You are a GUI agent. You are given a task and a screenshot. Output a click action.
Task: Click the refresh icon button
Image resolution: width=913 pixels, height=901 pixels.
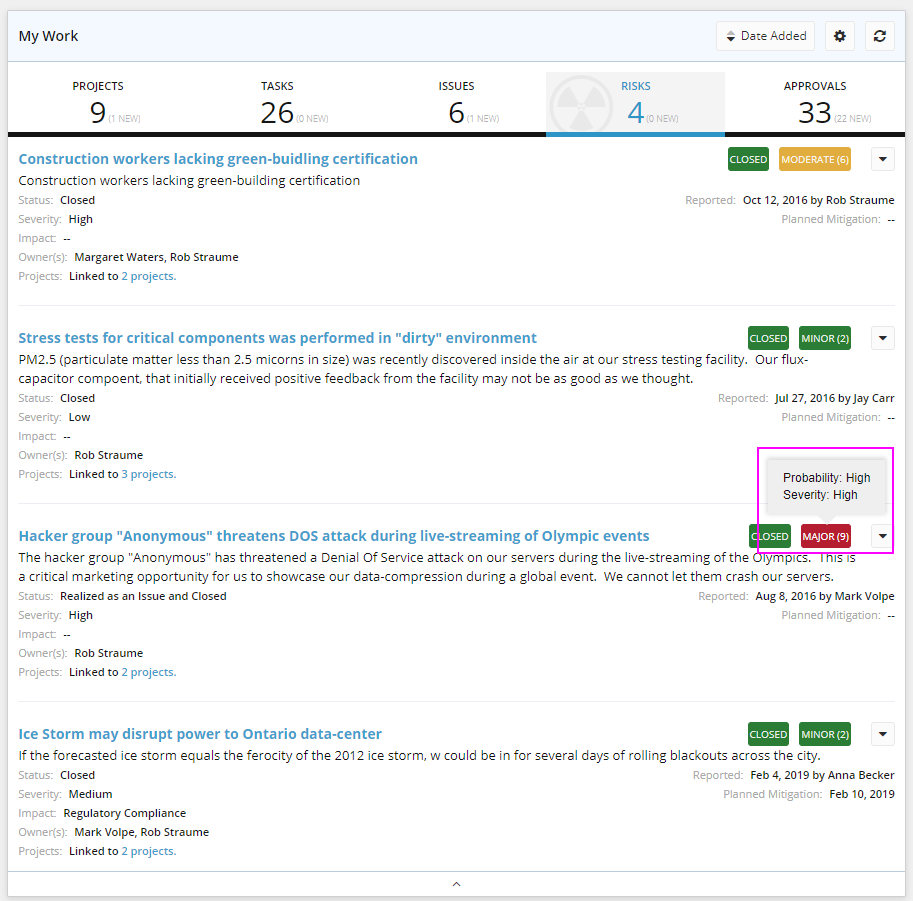point(879,36)
